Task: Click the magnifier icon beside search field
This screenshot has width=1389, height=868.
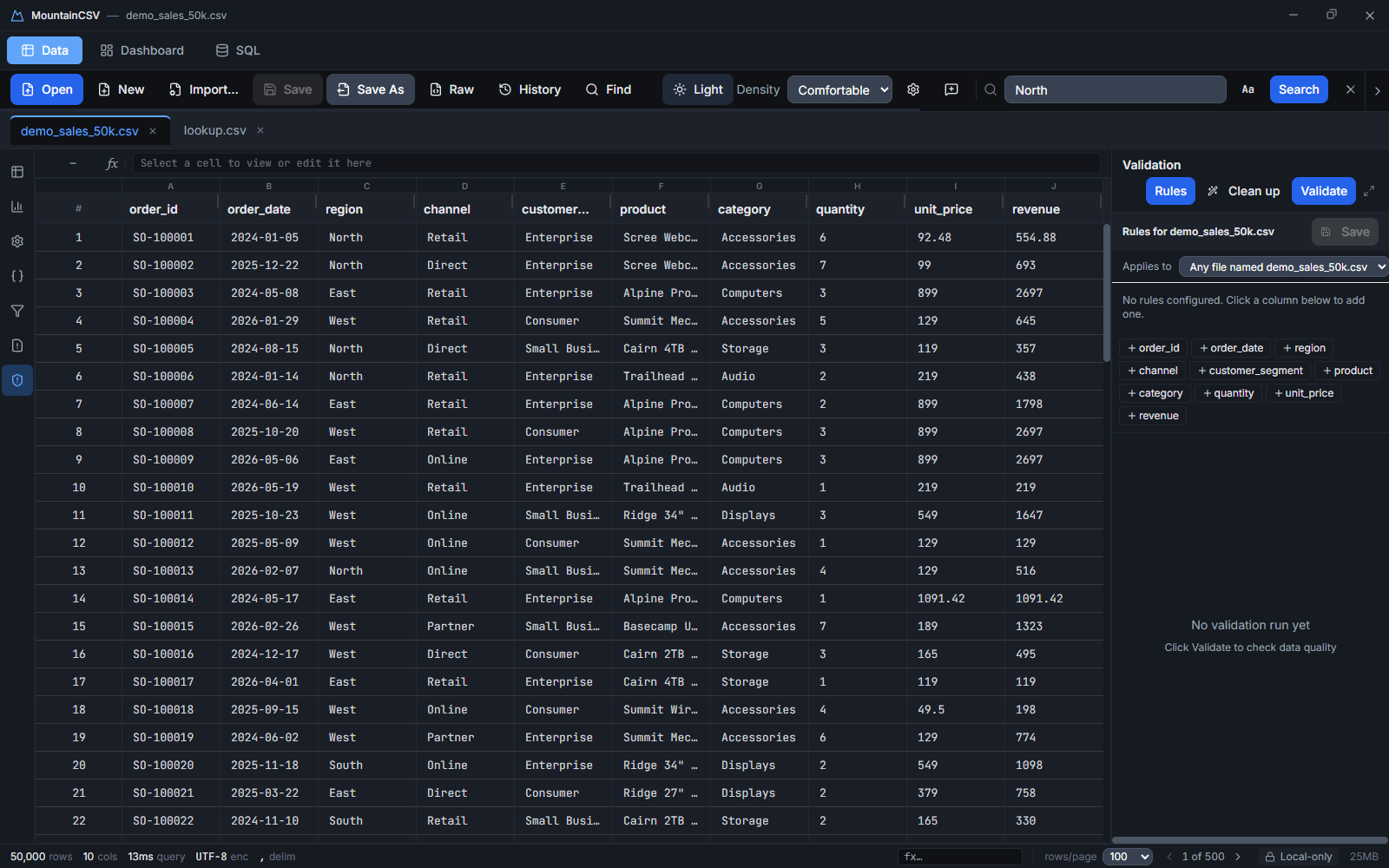Action: coord(990,89)
